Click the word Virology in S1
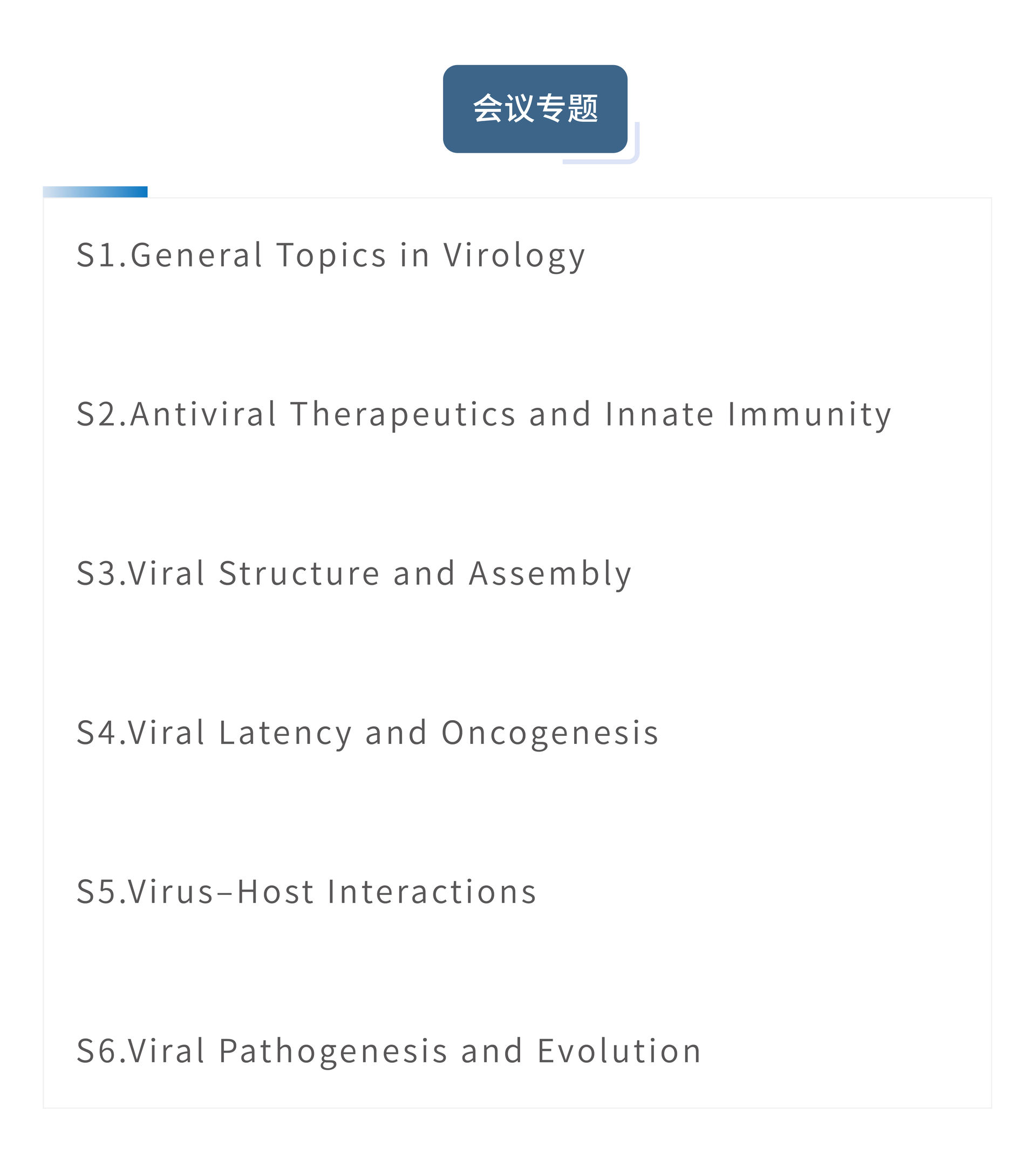The height and width of the screenshot is (1169, 1036). tap(514, 256)
